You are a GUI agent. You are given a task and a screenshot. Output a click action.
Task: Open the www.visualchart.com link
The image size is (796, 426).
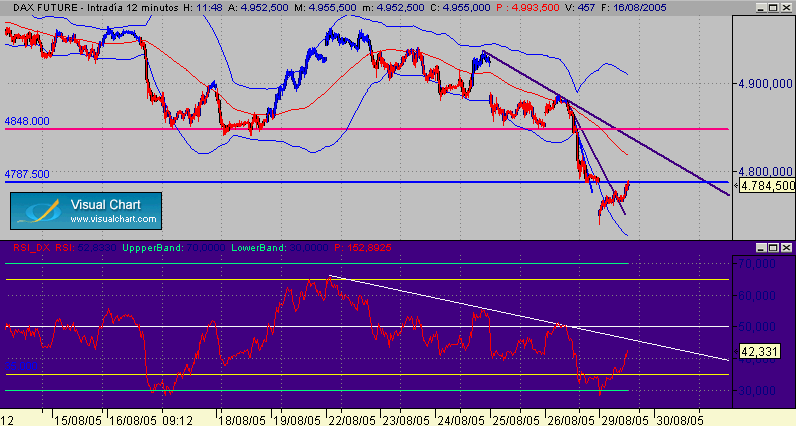pos(113,219)
